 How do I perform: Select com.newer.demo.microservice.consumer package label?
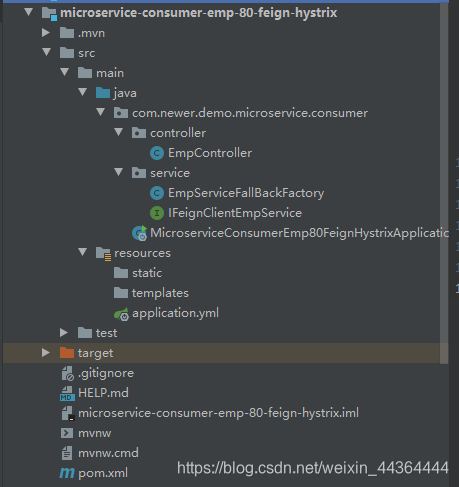pos(250,113)
